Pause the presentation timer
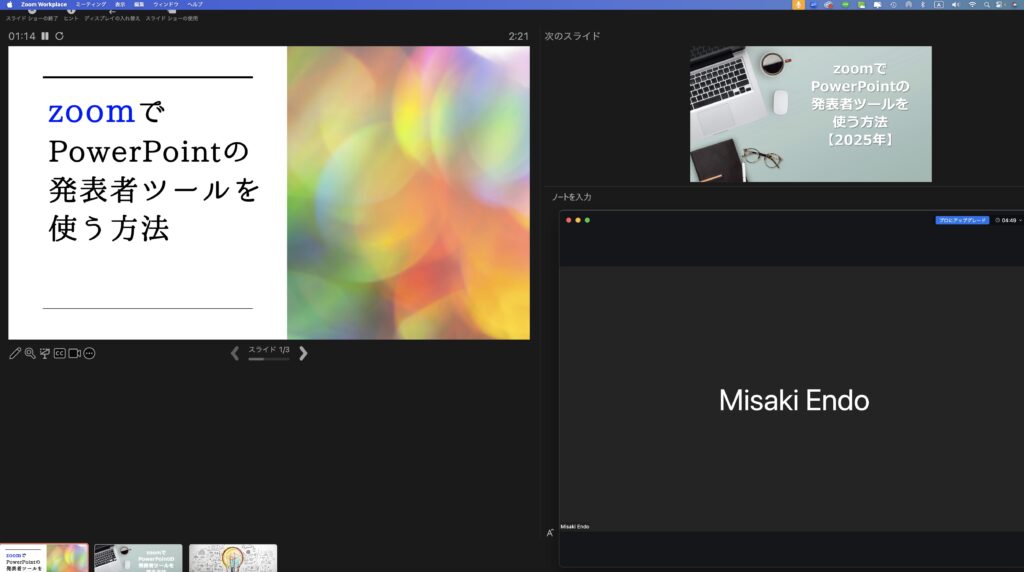This screenshot has height=572, width=1024. point(45,36)
